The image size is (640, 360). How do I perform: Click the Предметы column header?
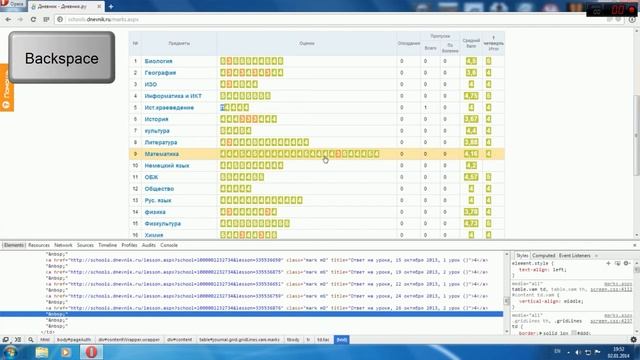pos(179,43)
